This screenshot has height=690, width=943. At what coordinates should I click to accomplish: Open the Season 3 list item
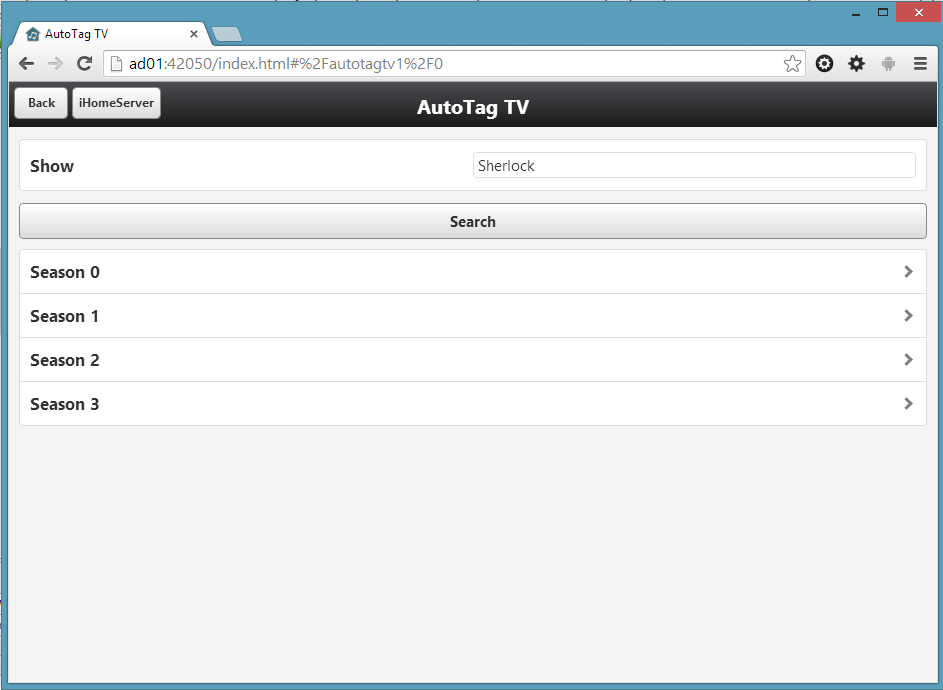click(x=472, y=404)
